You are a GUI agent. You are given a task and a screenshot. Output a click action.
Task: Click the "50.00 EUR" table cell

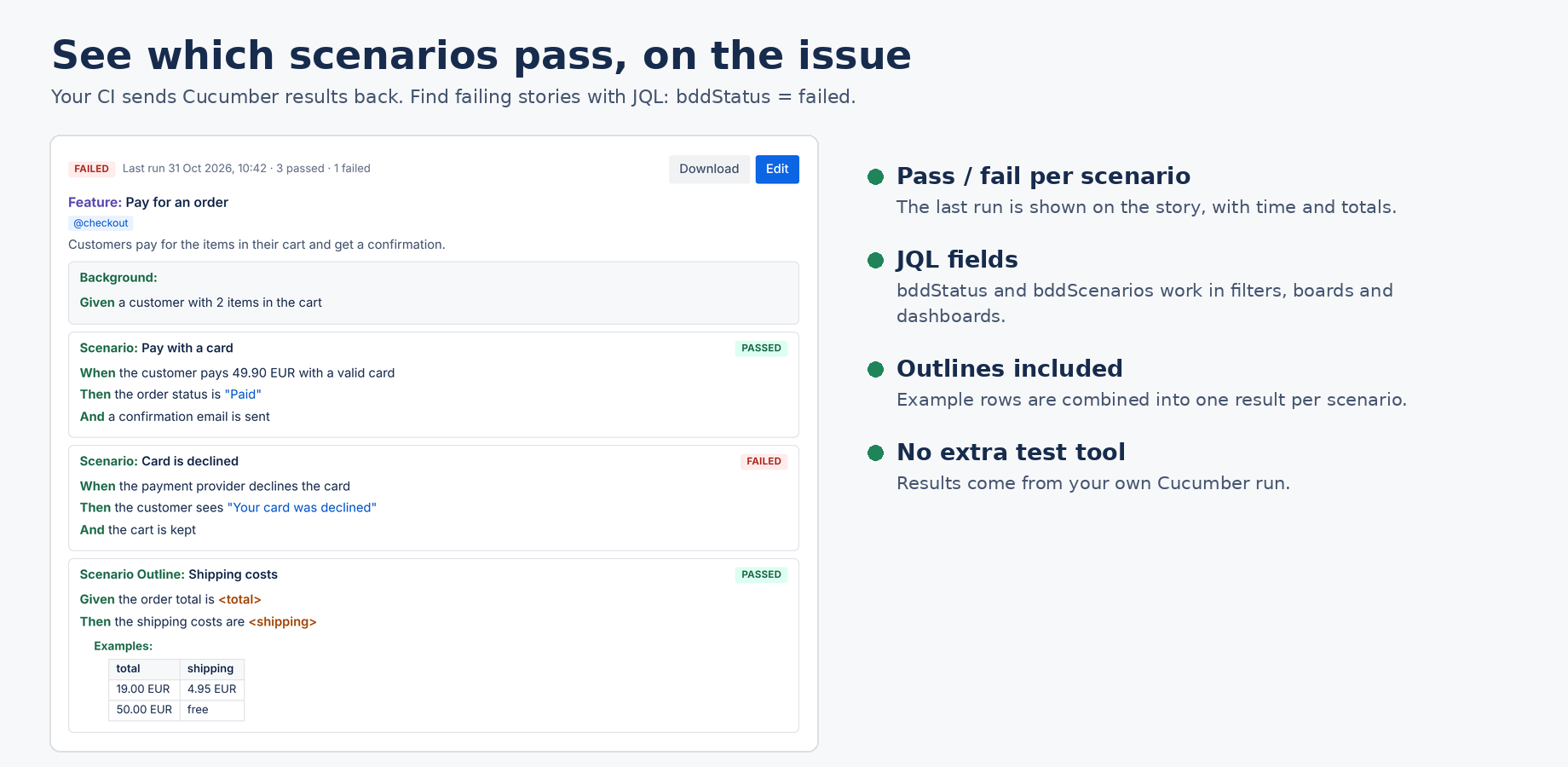tap(144, 710)
